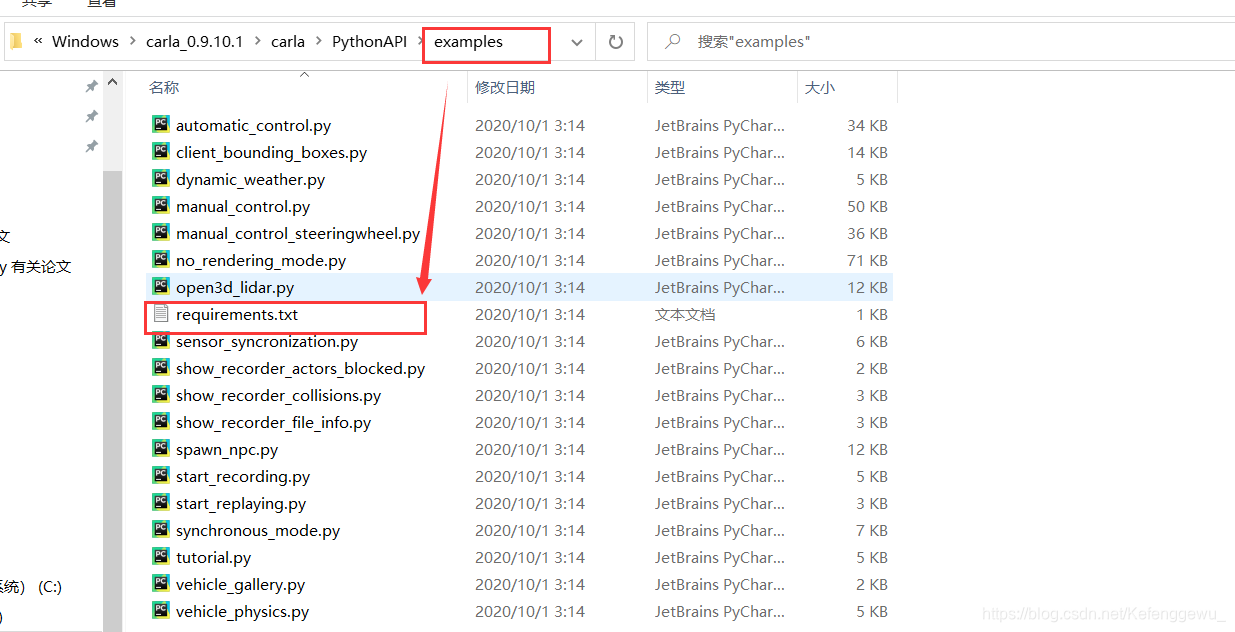Click 有关论文 item in navigation pane
This screenshot has width=1235, height=632.
point(36,267)
